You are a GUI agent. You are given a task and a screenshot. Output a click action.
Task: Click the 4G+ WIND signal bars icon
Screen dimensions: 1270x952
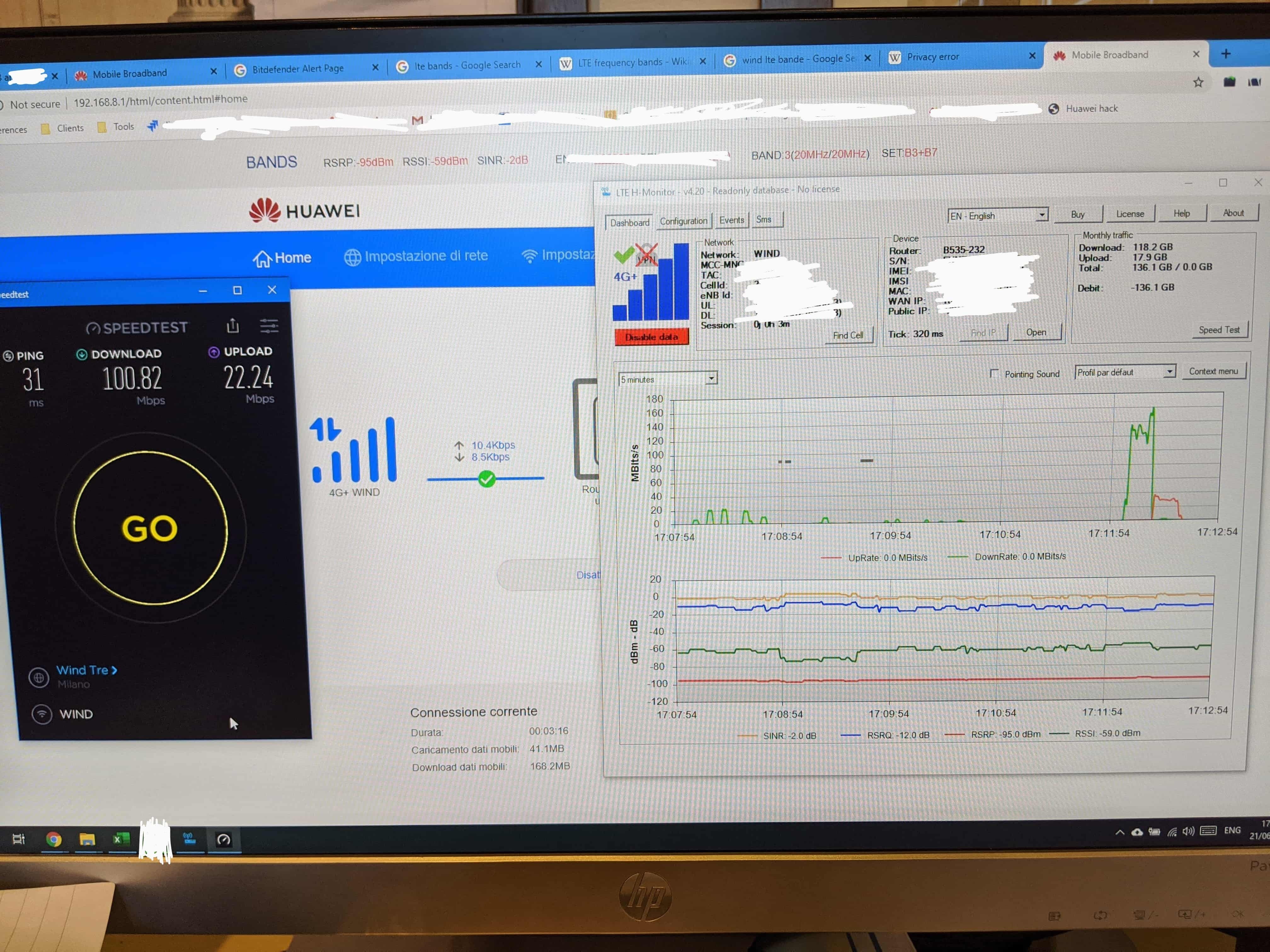[354, 450]
